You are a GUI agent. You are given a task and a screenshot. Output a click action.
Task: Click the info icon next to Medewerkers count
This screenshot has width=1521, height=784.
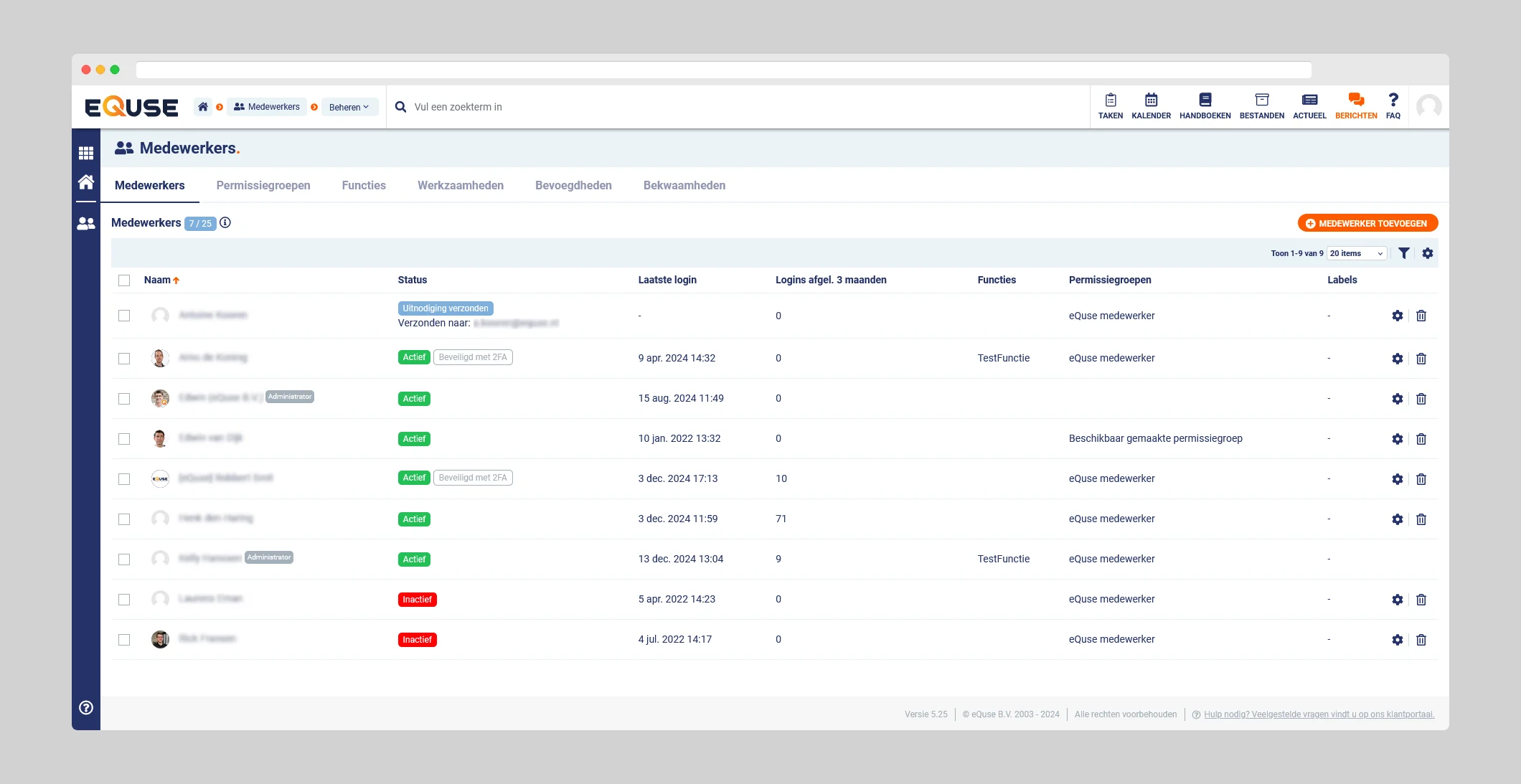225,222
